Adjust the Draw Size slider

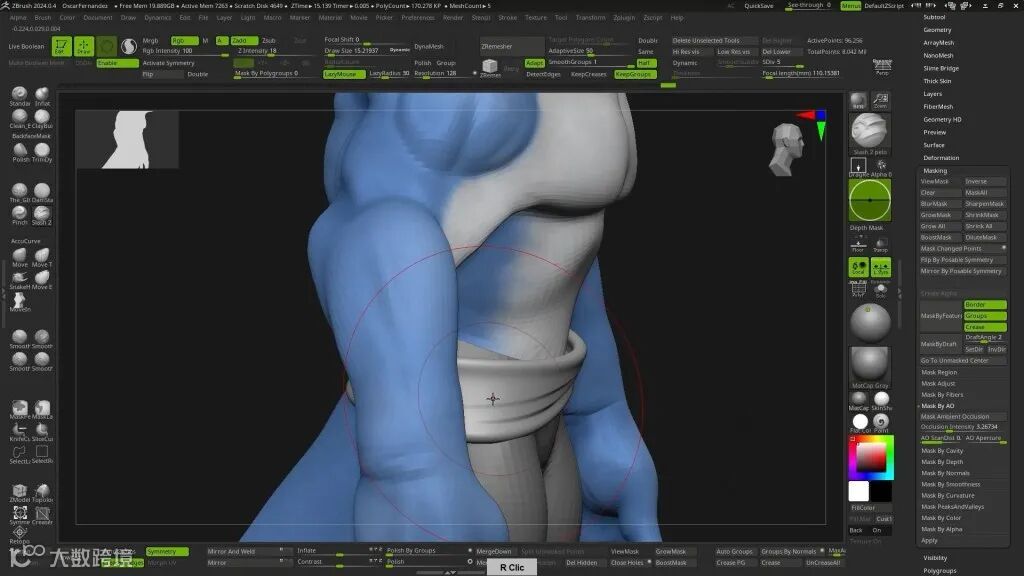pos(367,51)
